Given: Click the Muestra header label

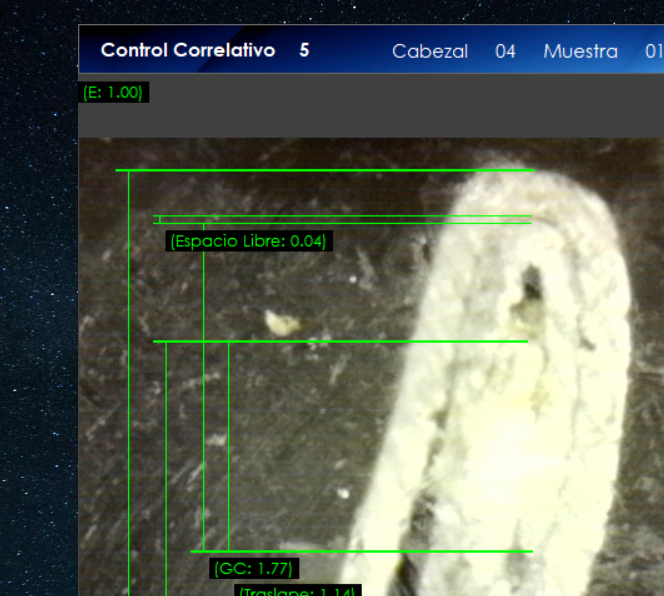Looking at the screenshot, I should (x=580, y=51).
